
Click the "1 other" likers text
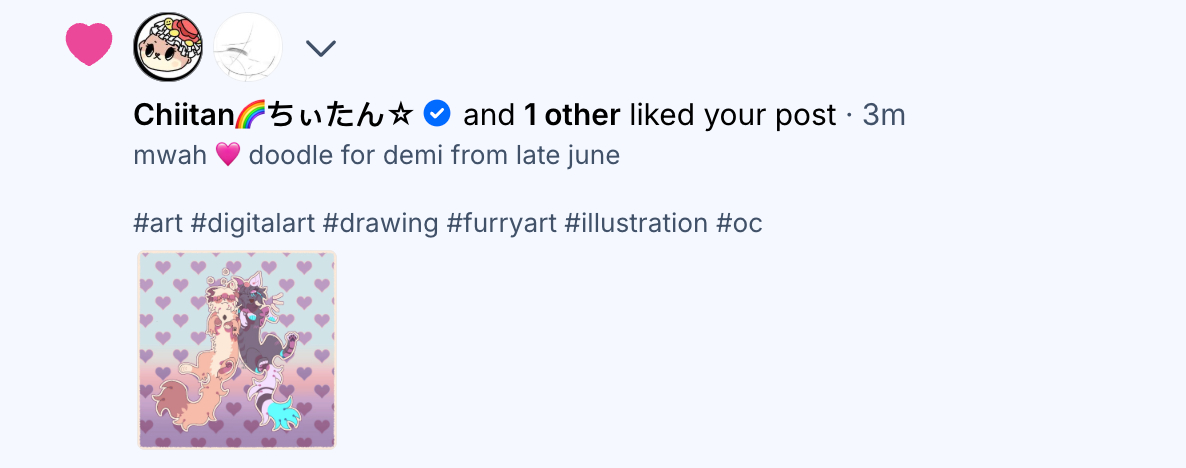572,116
